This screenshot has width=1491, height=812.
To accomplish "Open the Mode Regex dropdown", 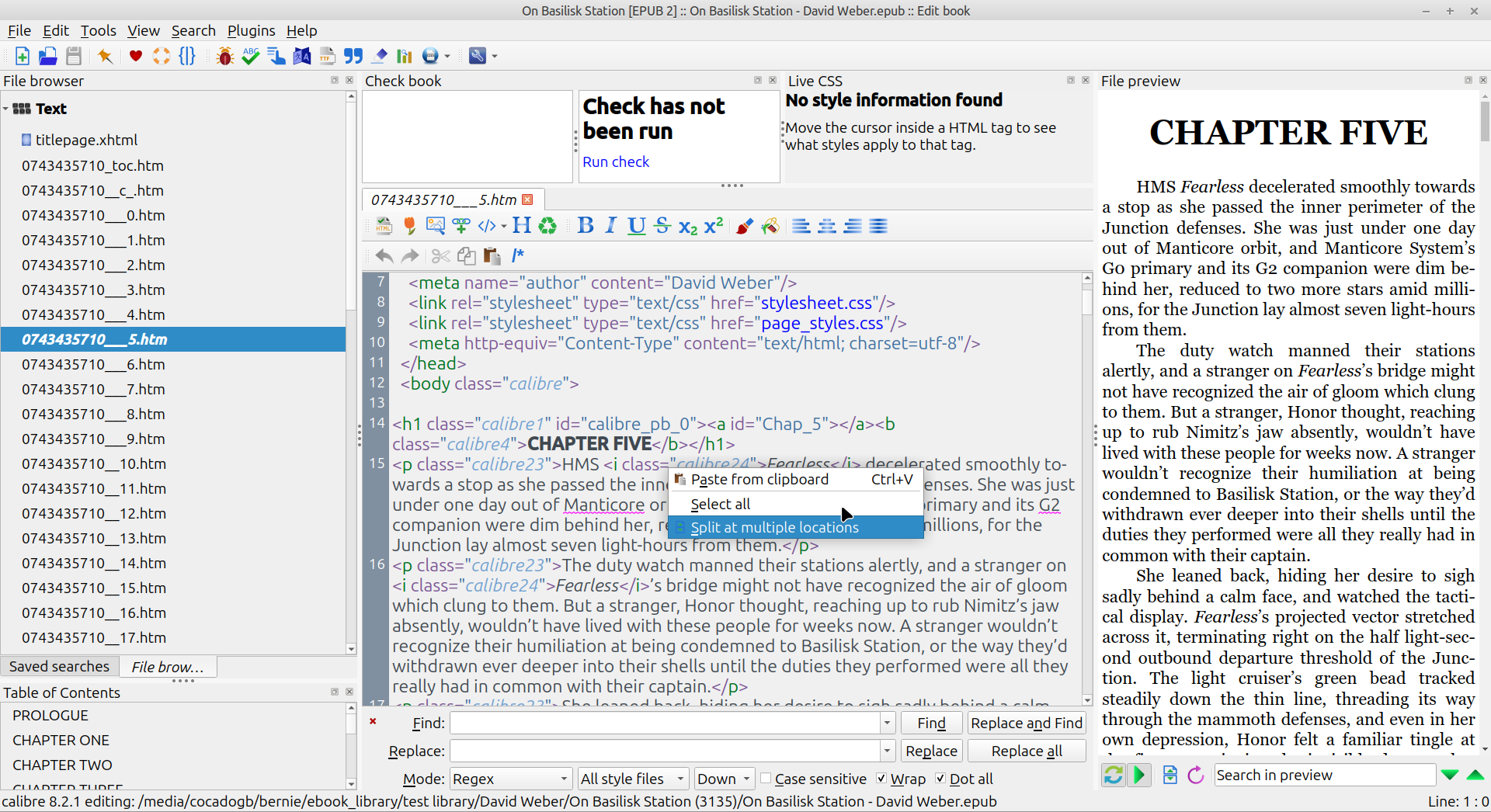I will [x=512, y=779].
